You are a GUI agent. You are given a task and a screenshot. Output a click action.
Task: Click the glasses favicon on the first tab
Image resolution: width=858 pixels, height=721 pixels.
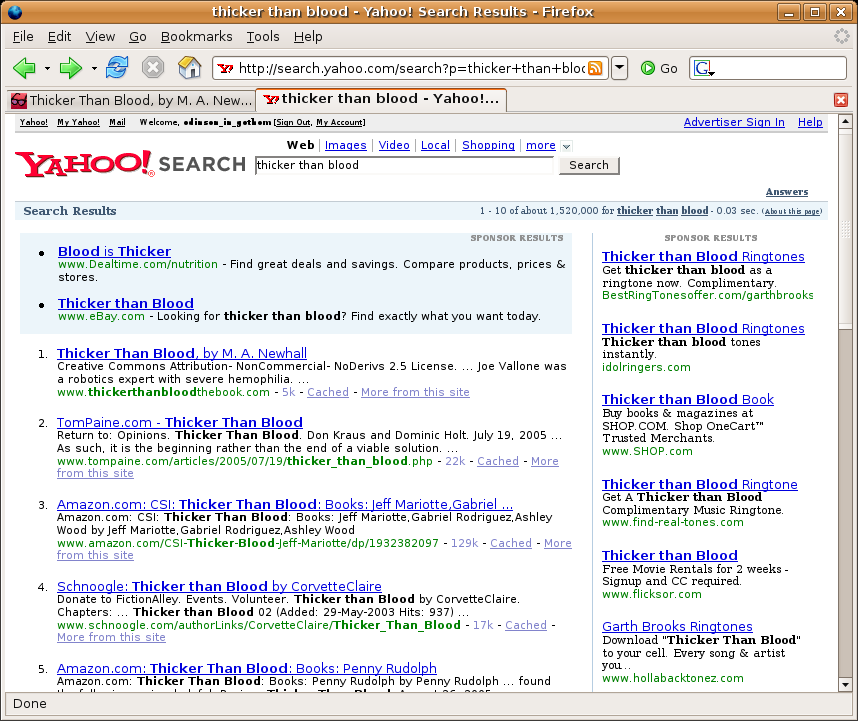click(x=19, y=100)
